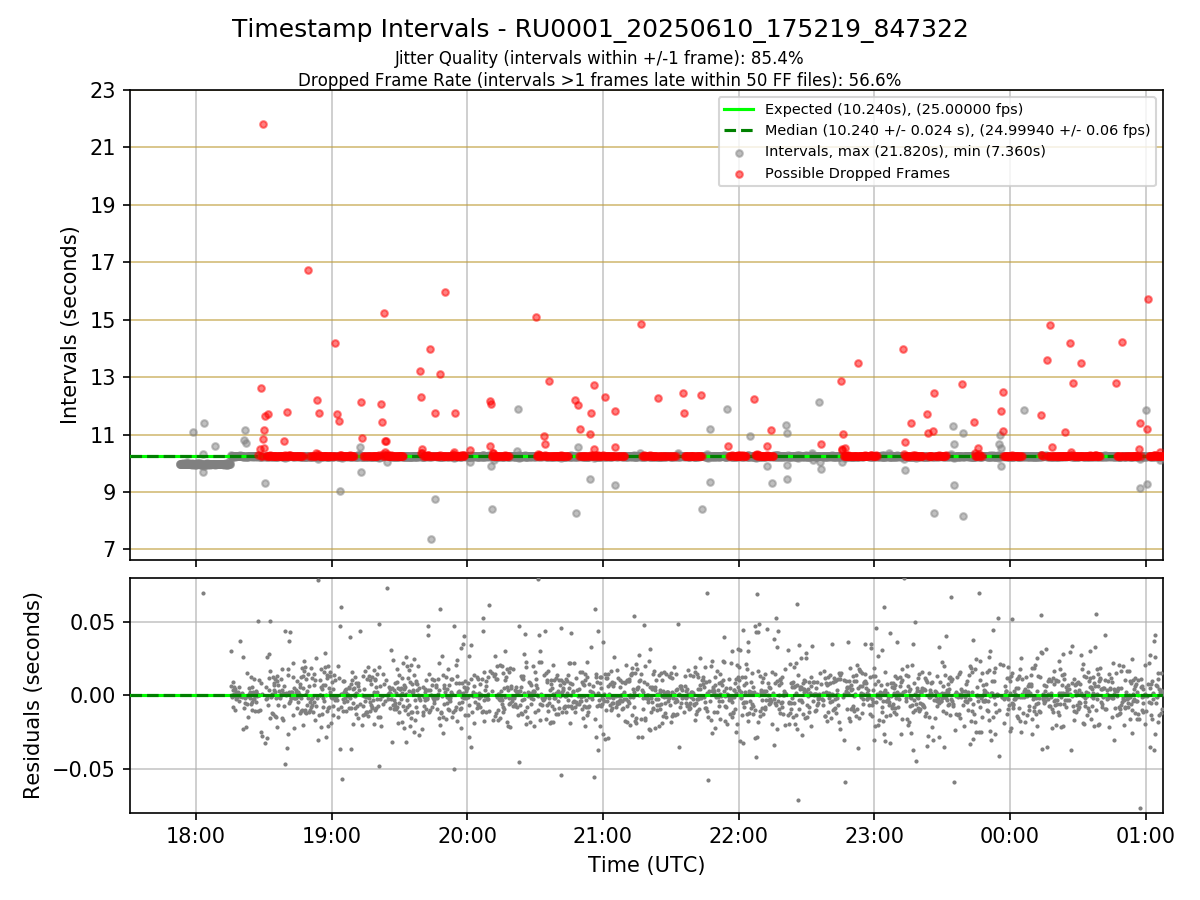1200x900 pixels.
Task: Click the x-axis tick label 22:00
Action: click(x=738, y=833)
